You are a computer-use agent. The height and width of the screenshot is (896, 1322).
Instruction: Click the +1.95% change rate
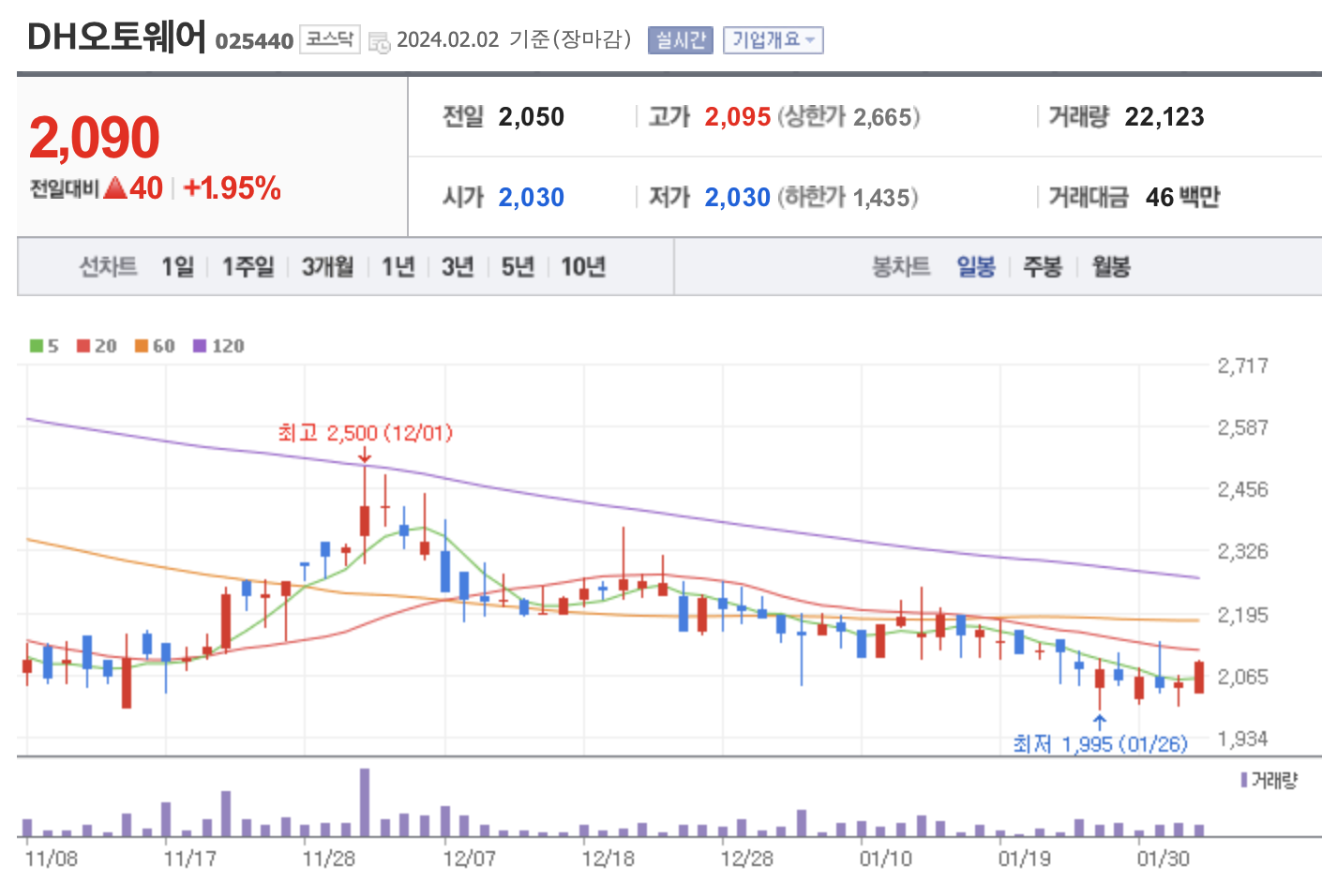(233, 188)
